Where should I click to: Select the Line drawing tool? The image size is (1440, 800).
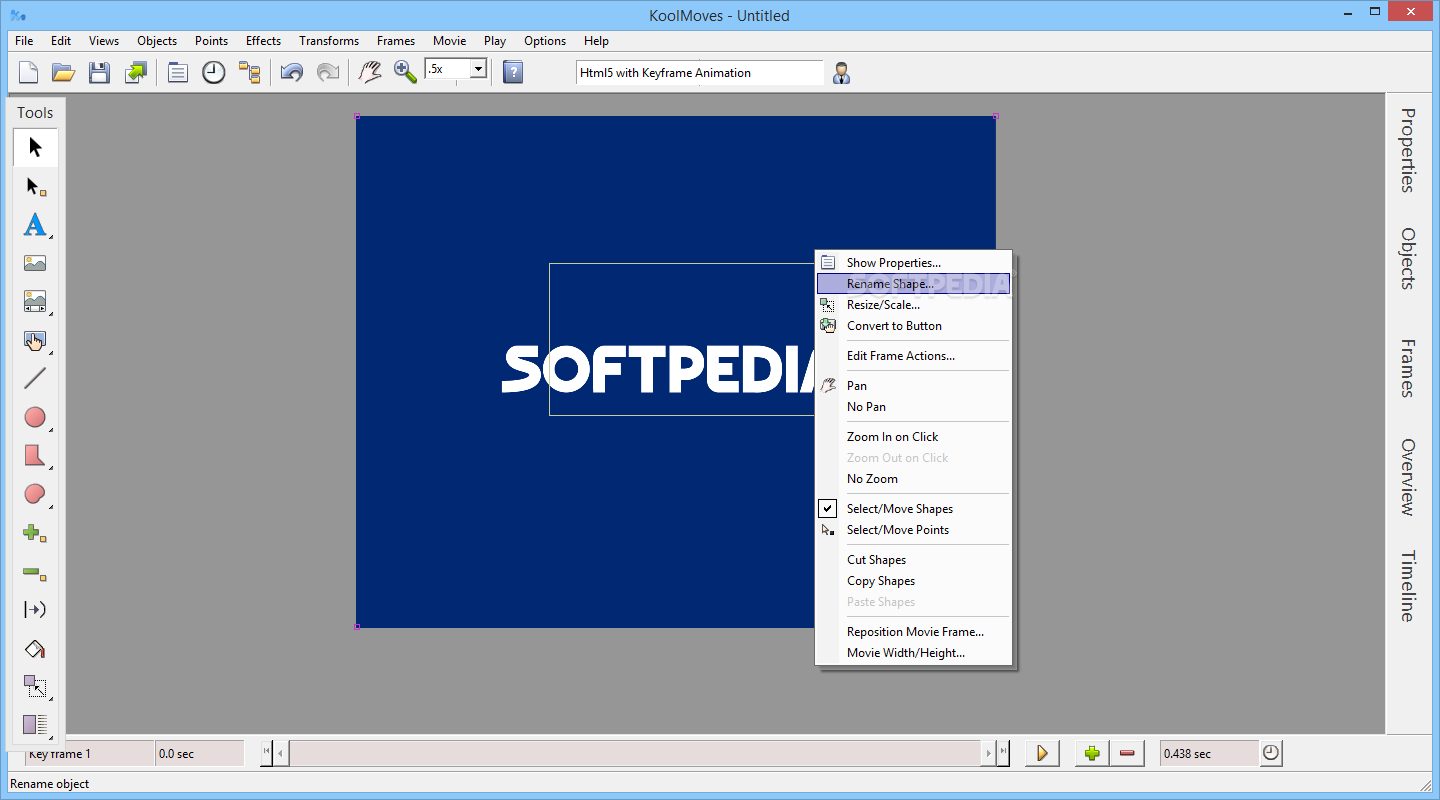35,378
